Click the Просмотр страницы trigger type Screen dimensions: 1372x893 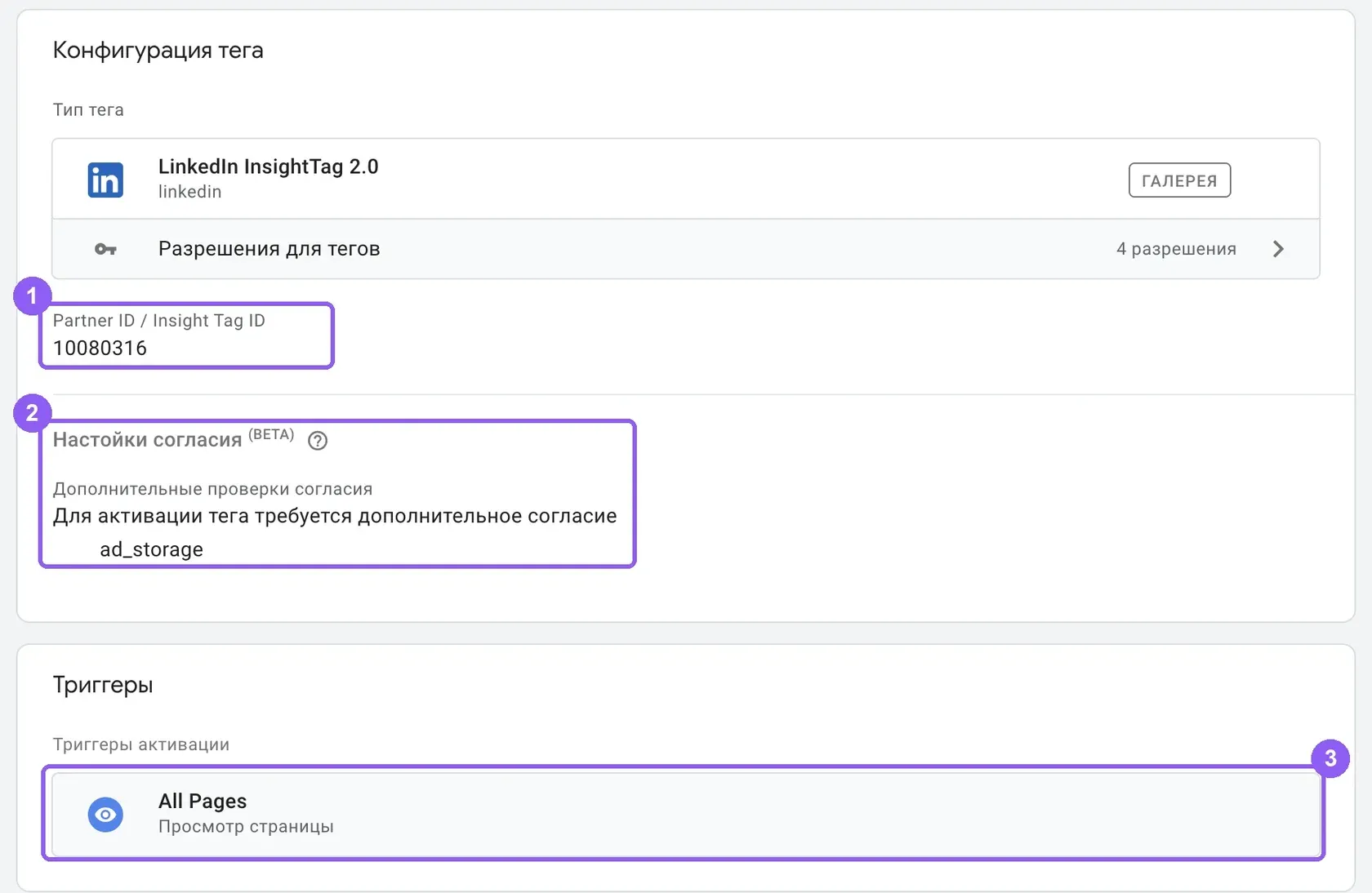coord(246,827)
